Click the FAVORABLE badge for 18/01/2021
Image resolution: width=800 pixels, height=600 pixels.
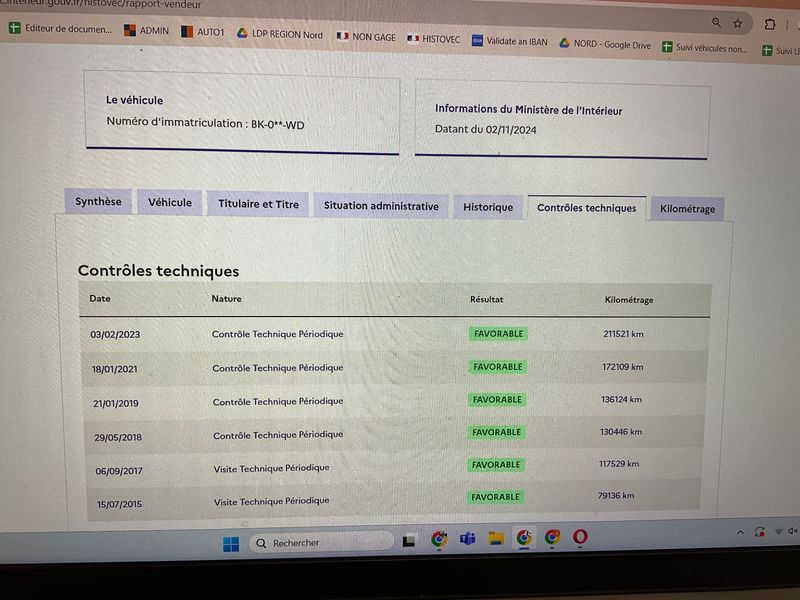click(498, 367)
